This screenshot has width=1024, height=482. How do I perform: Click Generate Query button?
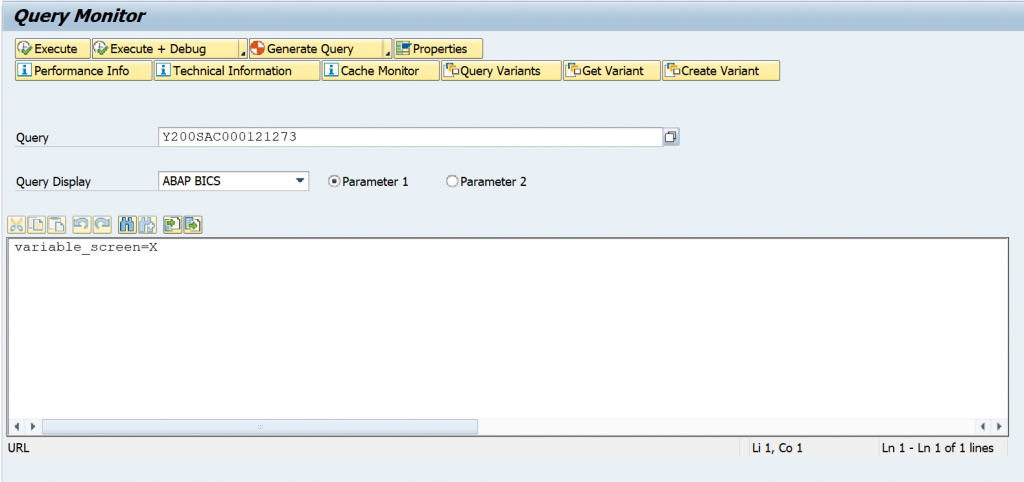click(315, 49)
